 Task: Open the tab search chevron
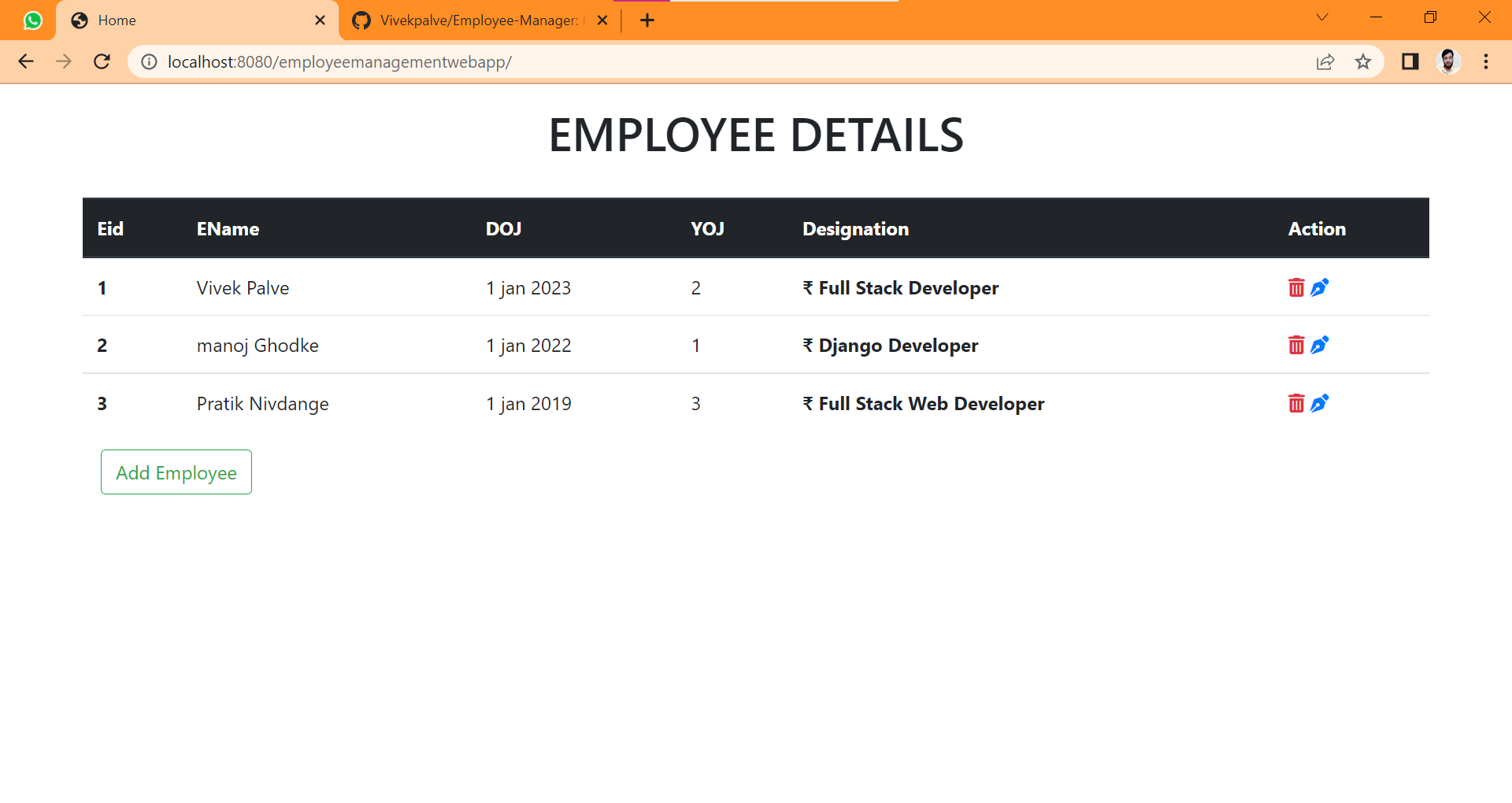coord(1321,17)
